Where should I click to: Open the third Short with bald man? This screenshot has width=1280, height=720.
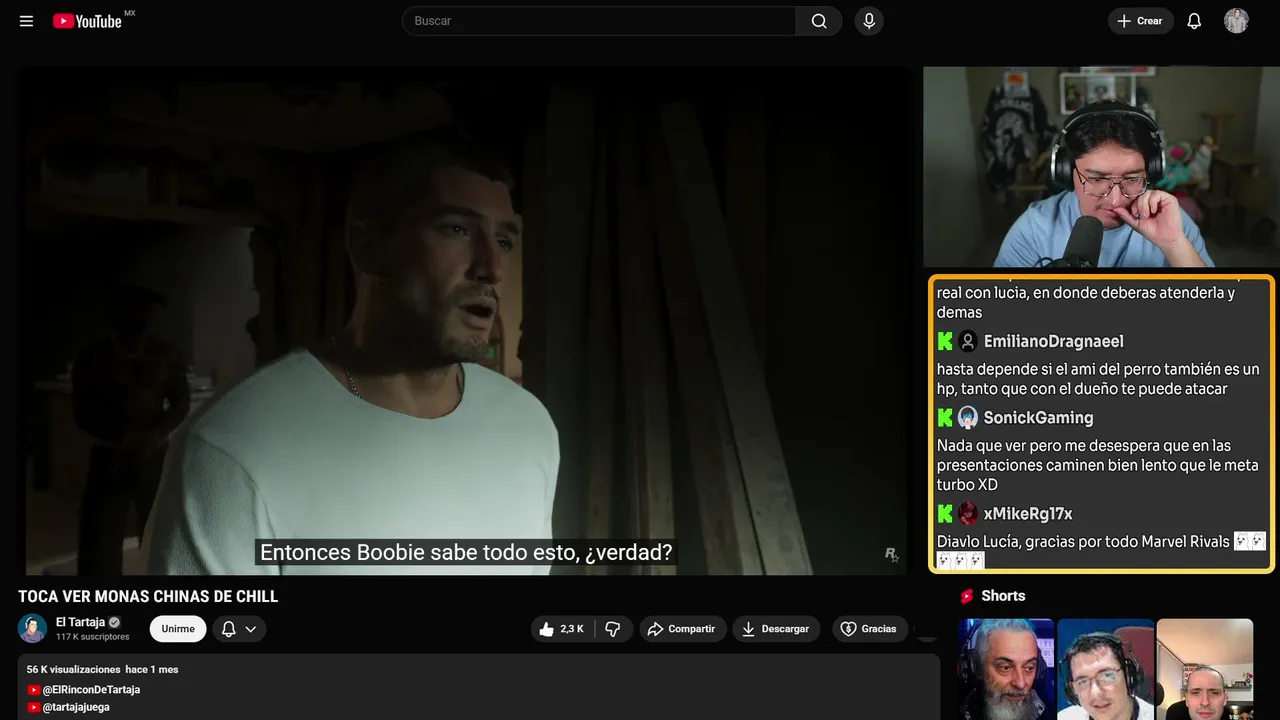pyautogui.click(x=1204, y=669)
